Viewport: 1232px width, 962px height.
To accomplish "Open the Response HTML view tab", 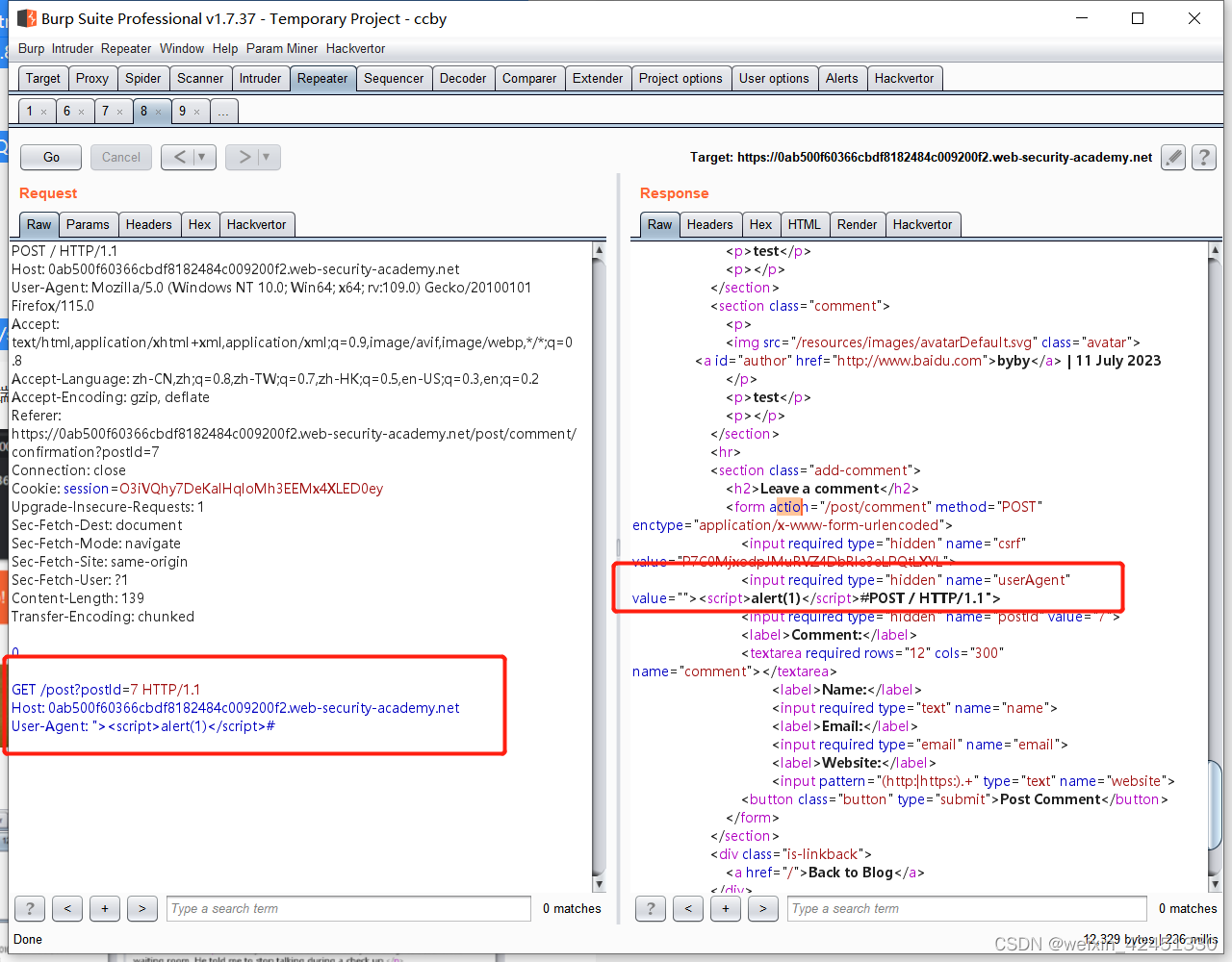I will coord(804,224).
